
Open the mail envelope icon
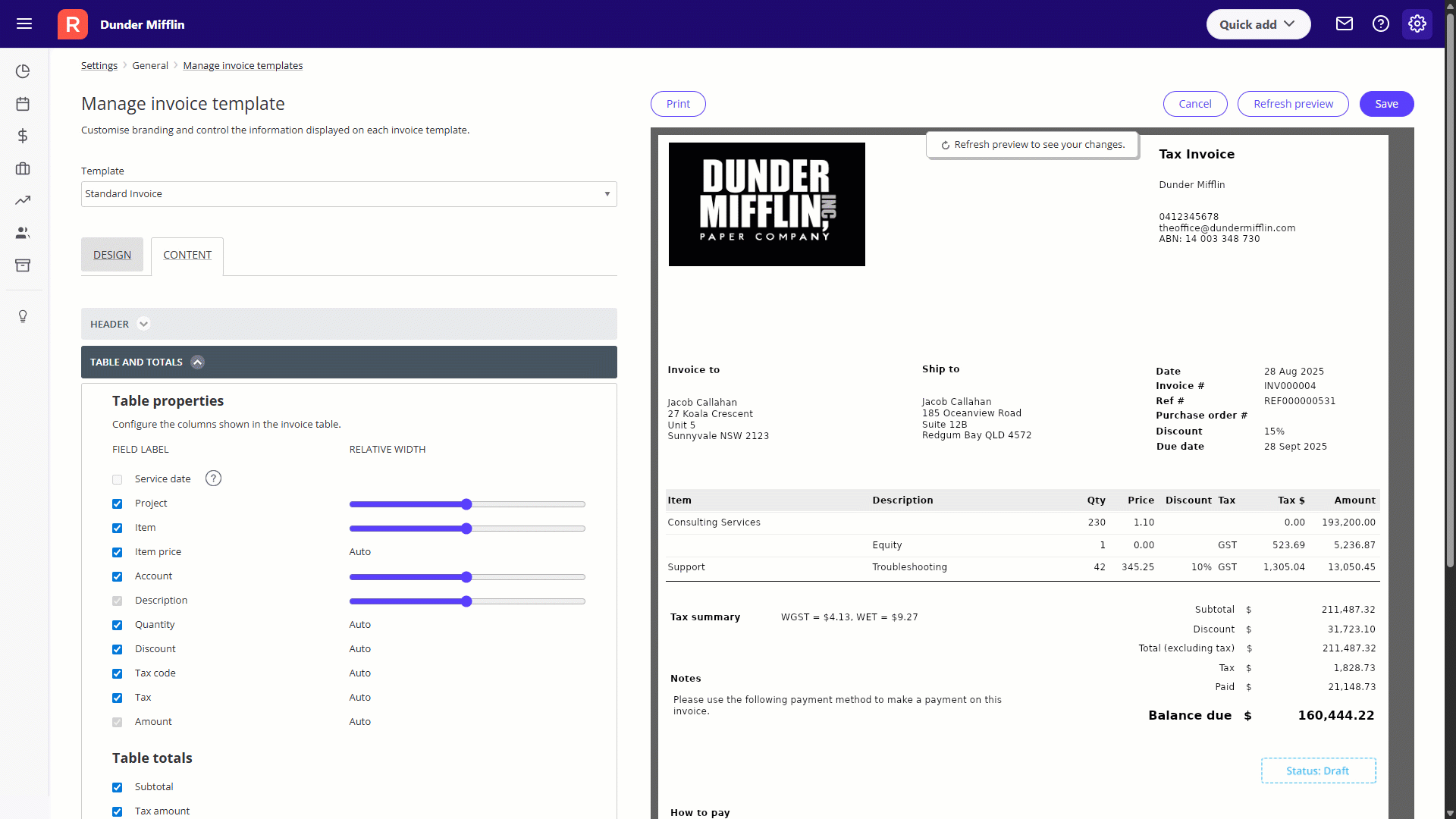tap(1345, 24)
